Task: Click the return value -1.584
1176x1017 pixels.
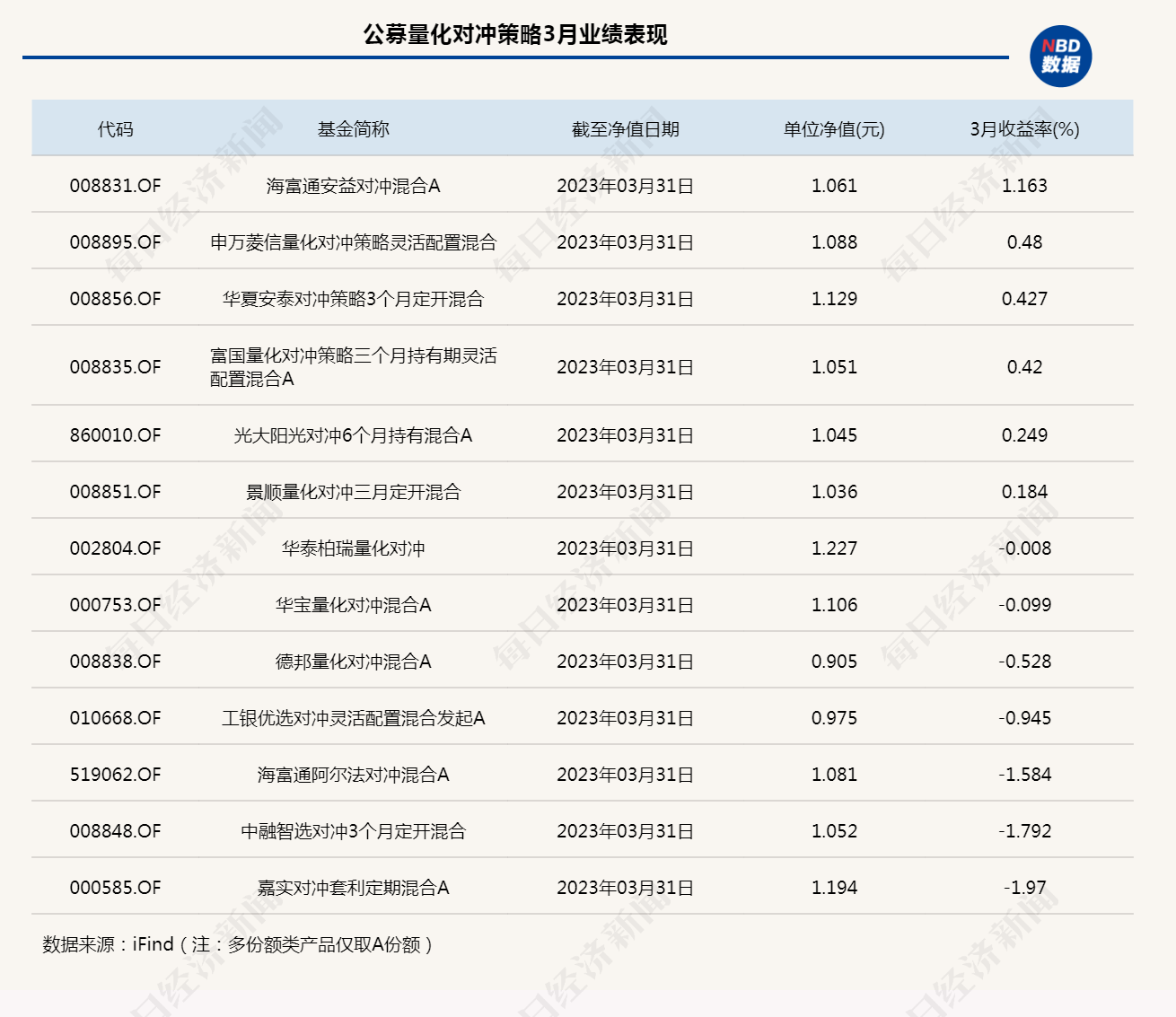Action: (1024, 775)
